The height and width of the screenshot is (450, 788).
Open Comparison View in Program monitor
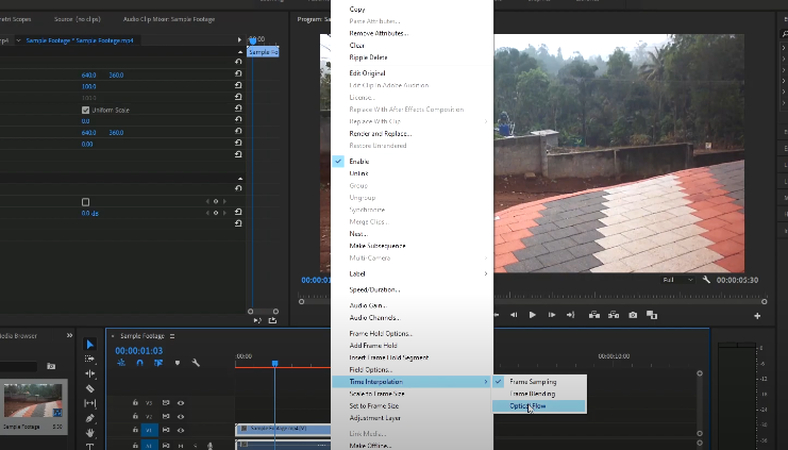click(652, 315)
